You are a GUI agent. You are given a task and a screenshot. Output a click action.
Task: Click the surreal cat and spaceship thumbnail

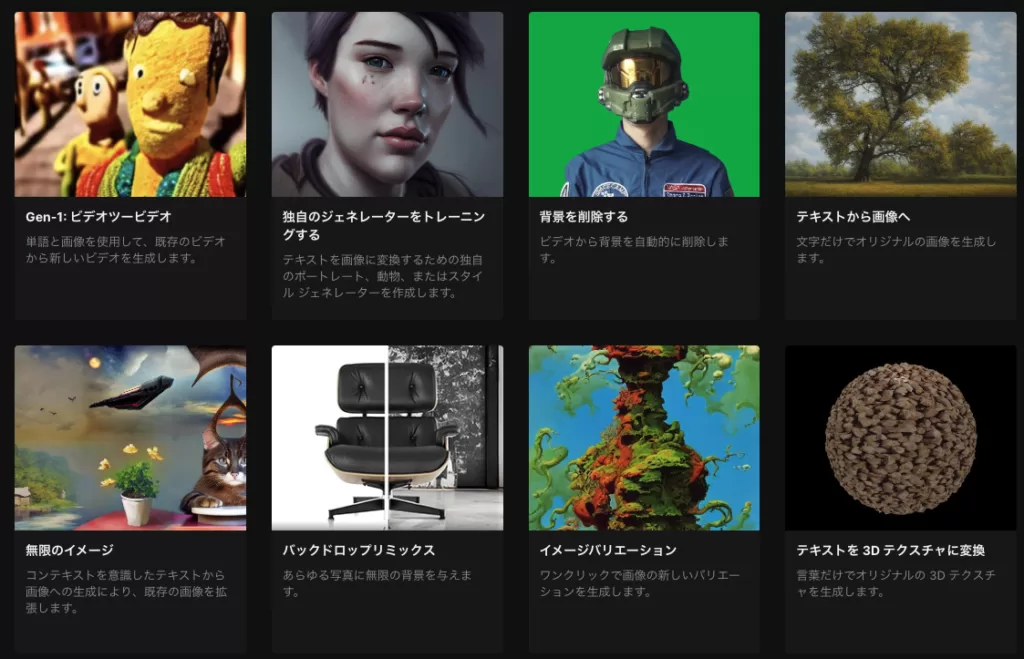point(131,438)
